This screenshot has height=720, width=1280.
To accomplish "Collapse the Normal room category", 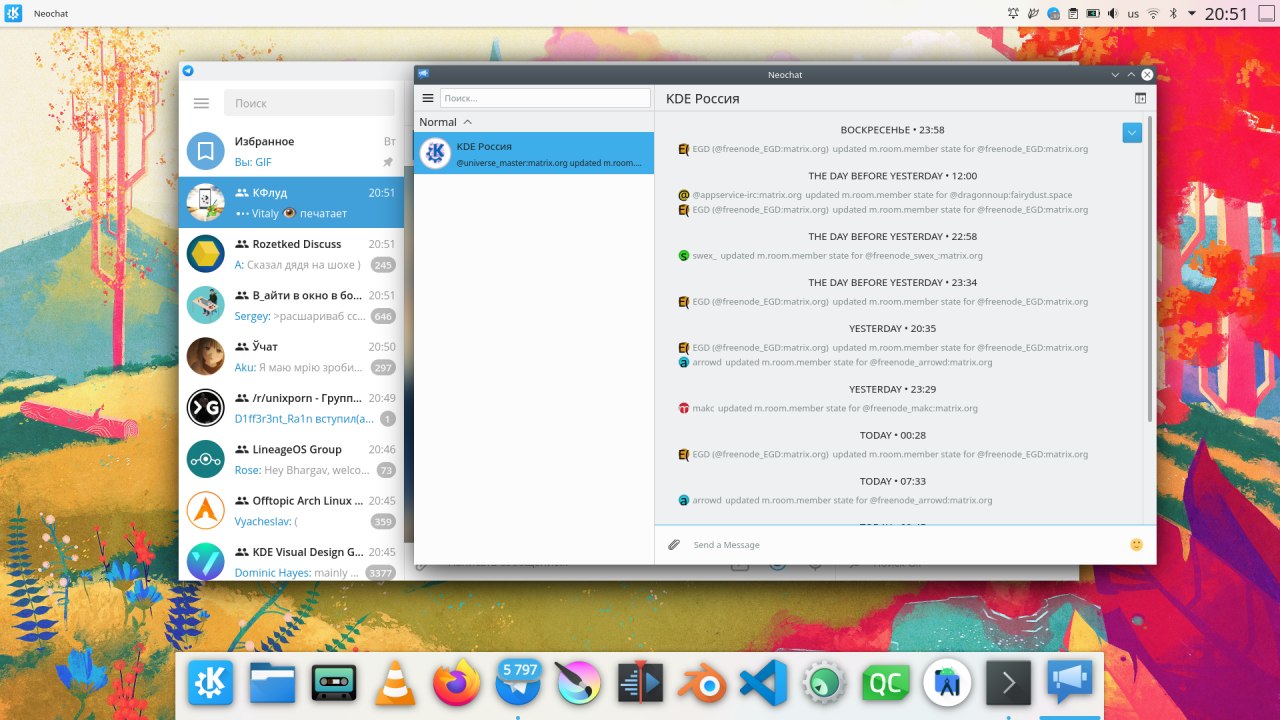I will point(446,122).
